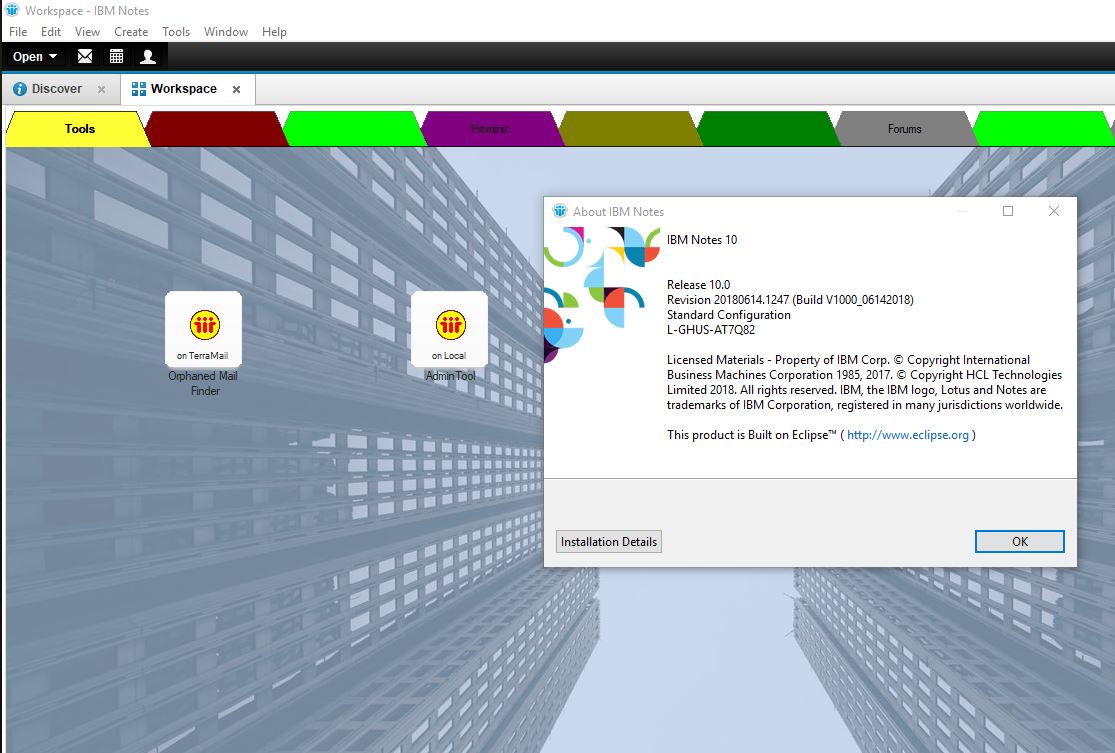1115x753 pixels.
Task: Close the About IBM Notes dialog
Action: [1054, 211]
